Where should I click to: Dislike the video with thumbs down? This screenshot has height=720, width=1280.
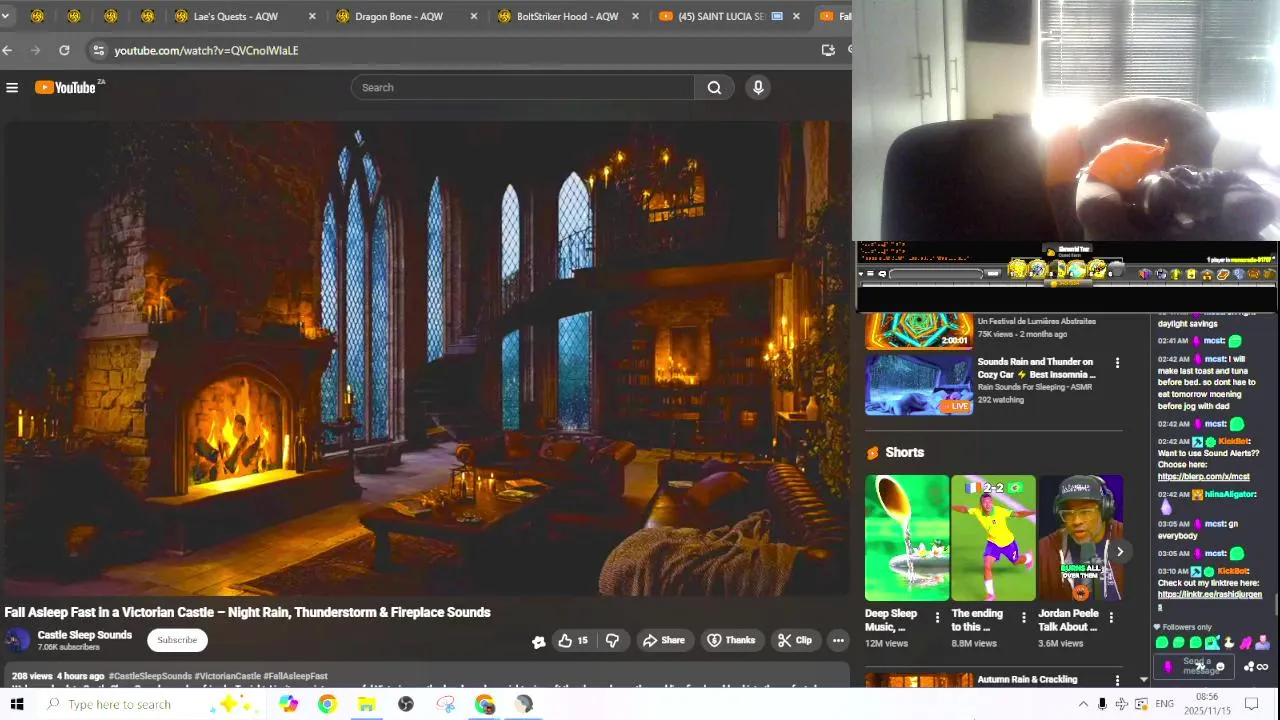pyautogui.click(x=613, y=640)
